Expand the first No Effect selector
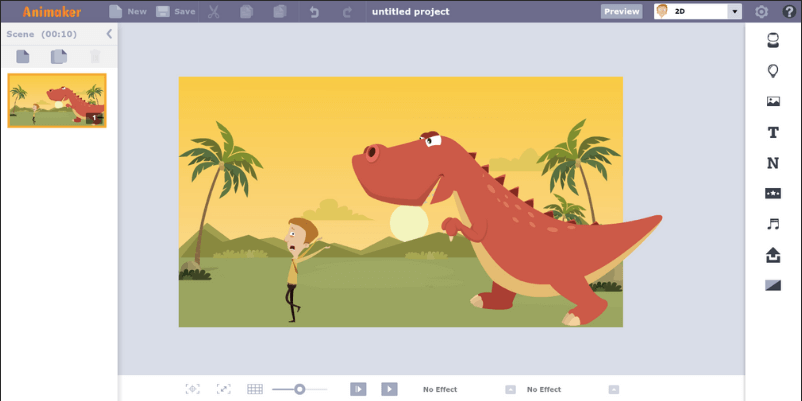This screenshot has width=802, height=401. click(439, 389)
